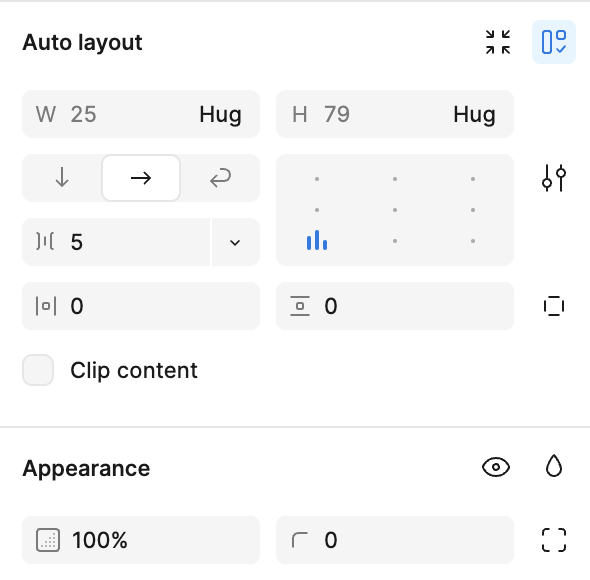Viewport: 590px width, 580px height.
Task: Click individual corner radius icon
Action: click(554, 540)
